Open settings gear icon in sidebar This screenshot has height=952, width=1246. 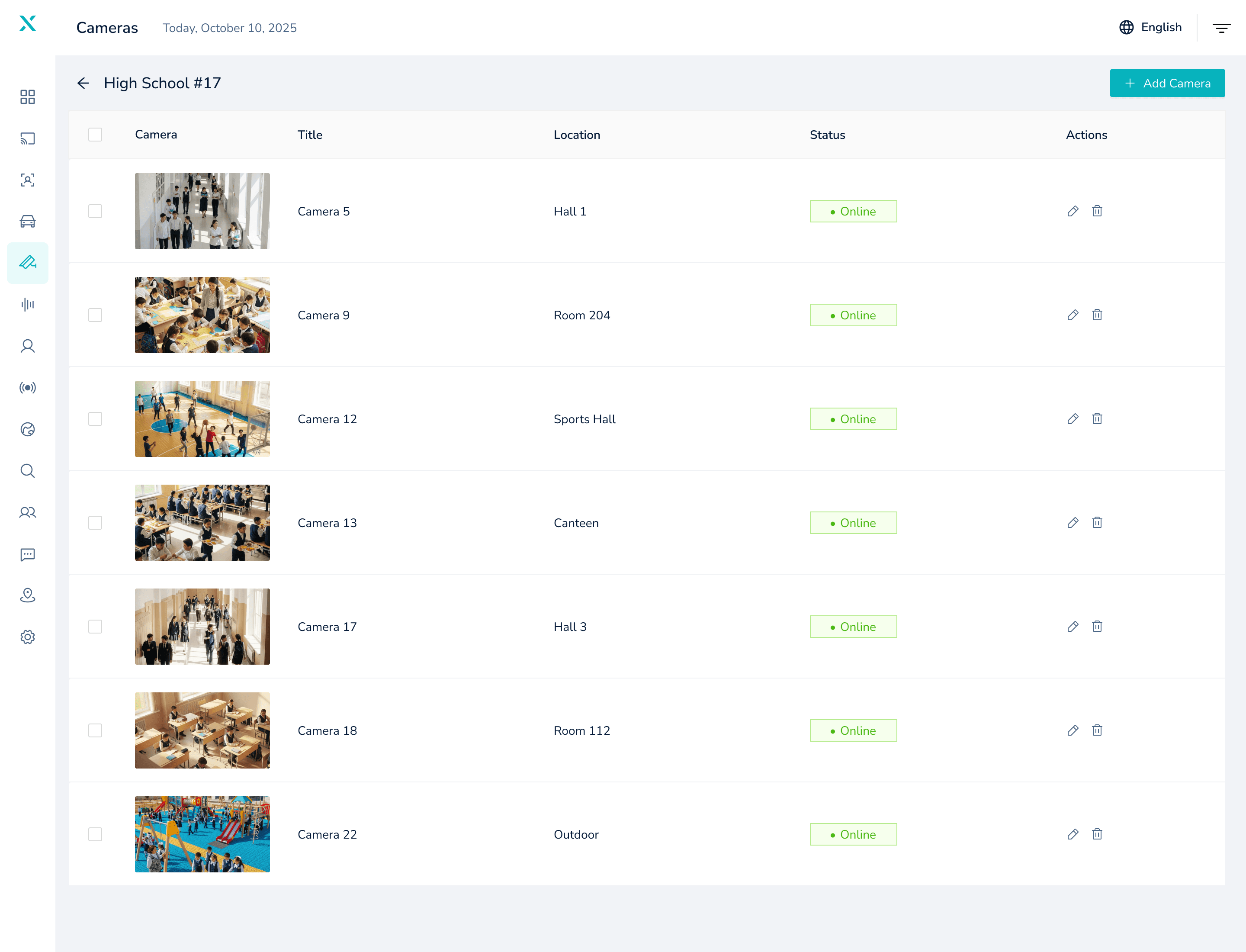27,637
